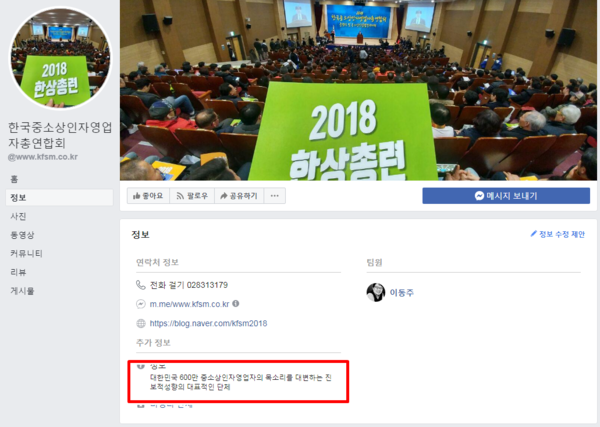600x427 pixels.
Task: Click the phone icon beside 전화 걸기
Action: tap(141, 285)
